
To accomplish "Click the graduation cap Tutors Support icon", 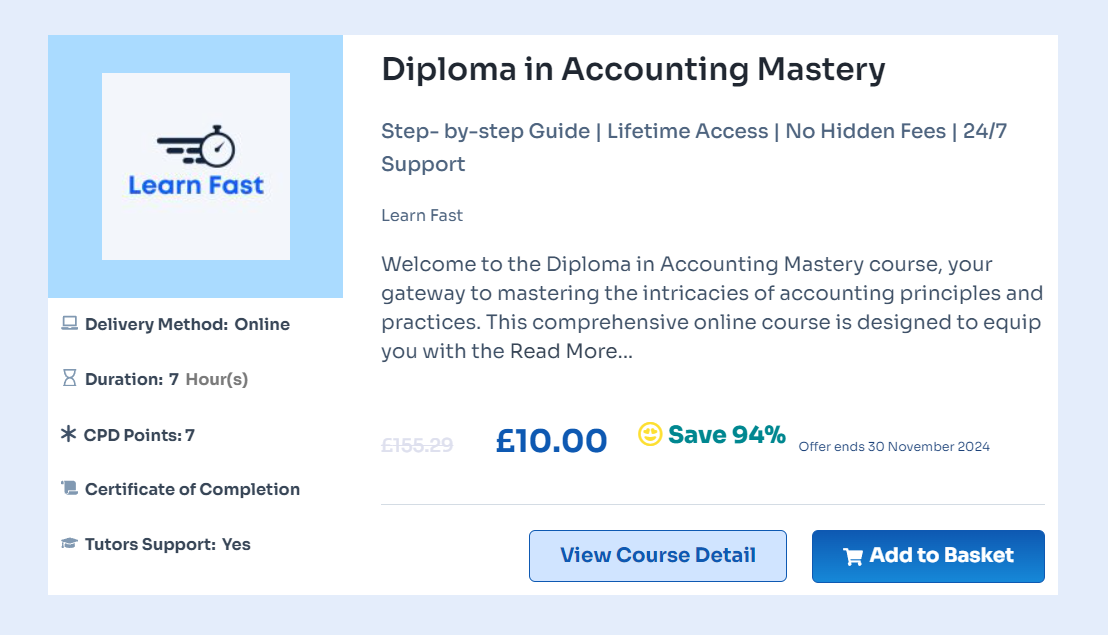I will [x=69, y=544].
